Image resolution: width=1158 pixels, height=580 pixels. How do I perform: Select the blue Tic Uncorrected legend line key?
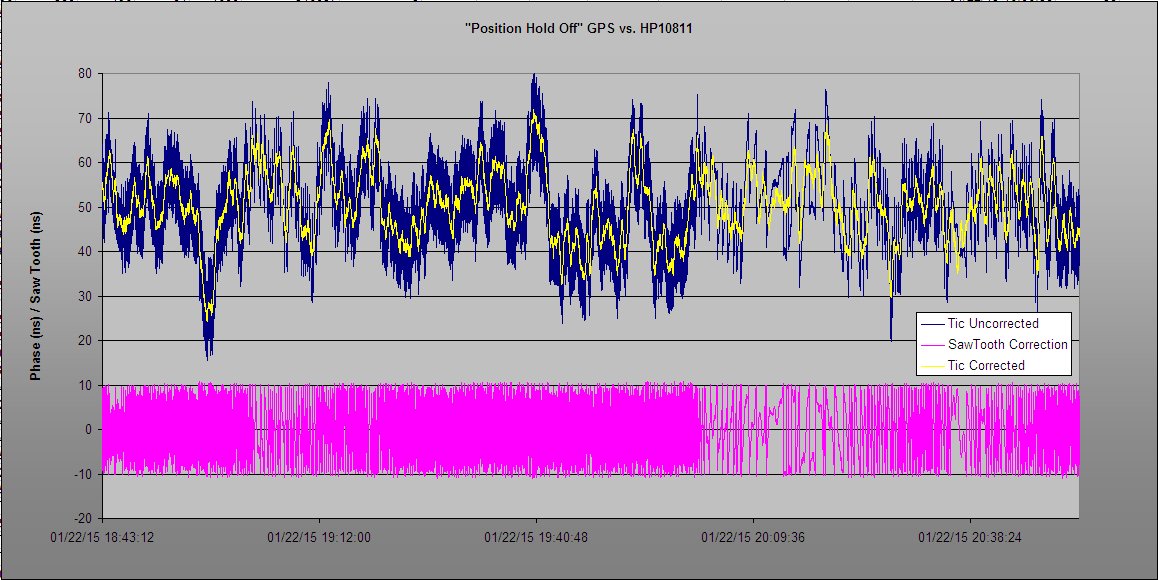tap(933, 324)
